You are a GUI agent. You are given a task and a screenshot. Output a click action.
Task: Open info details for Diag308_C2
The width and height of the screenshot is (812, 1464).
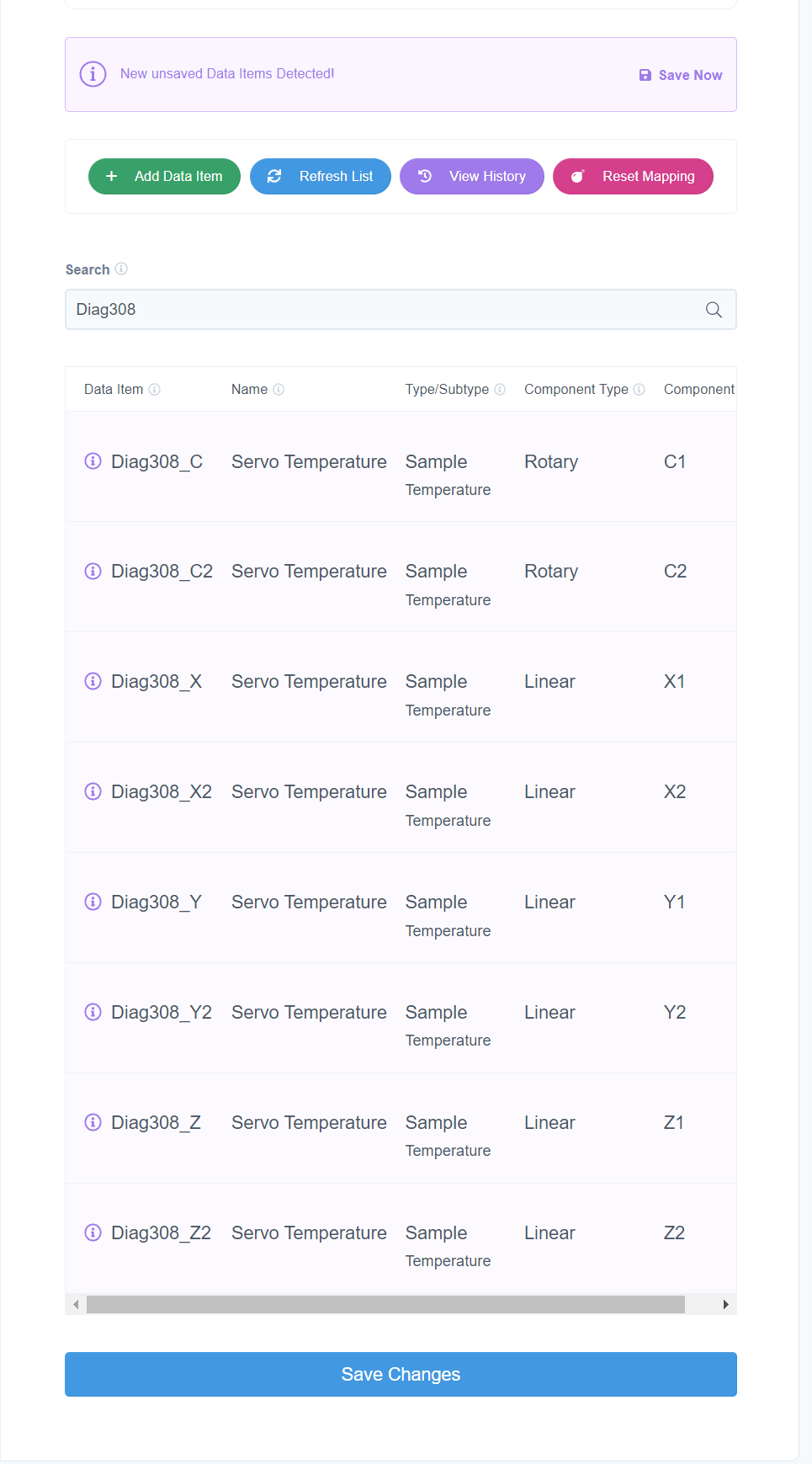pyautogui.click(x=93, y=571)
